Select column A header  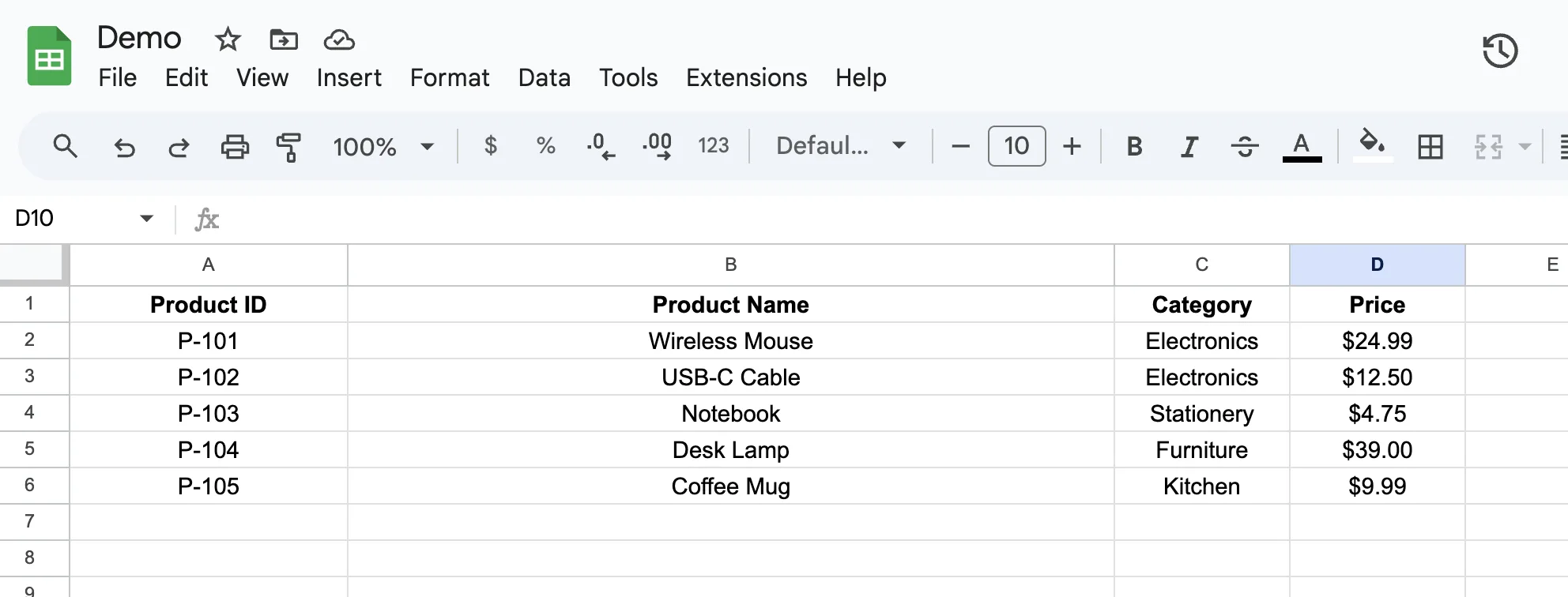(209, 265)
